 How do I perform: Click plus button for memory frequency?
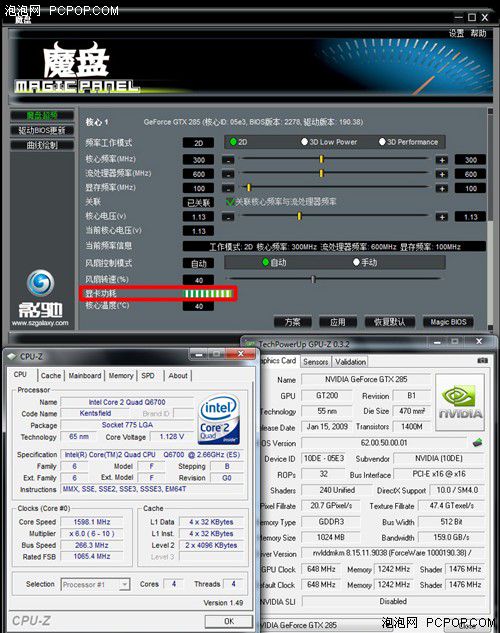[x=442, y=188]
